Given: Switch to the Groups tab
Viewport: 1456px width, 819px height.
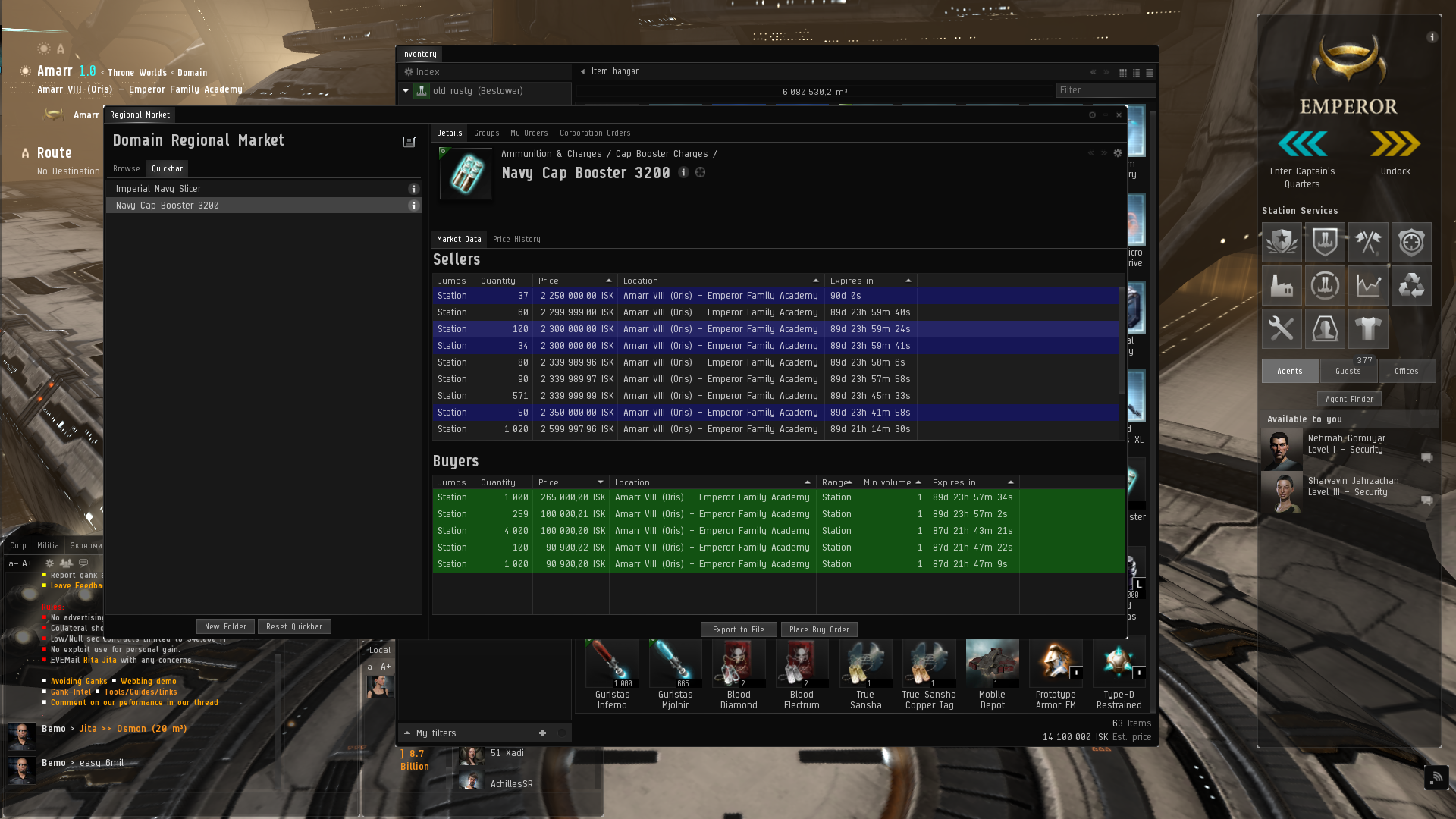Looking at the screenshot, I should [x=486, y=133].
